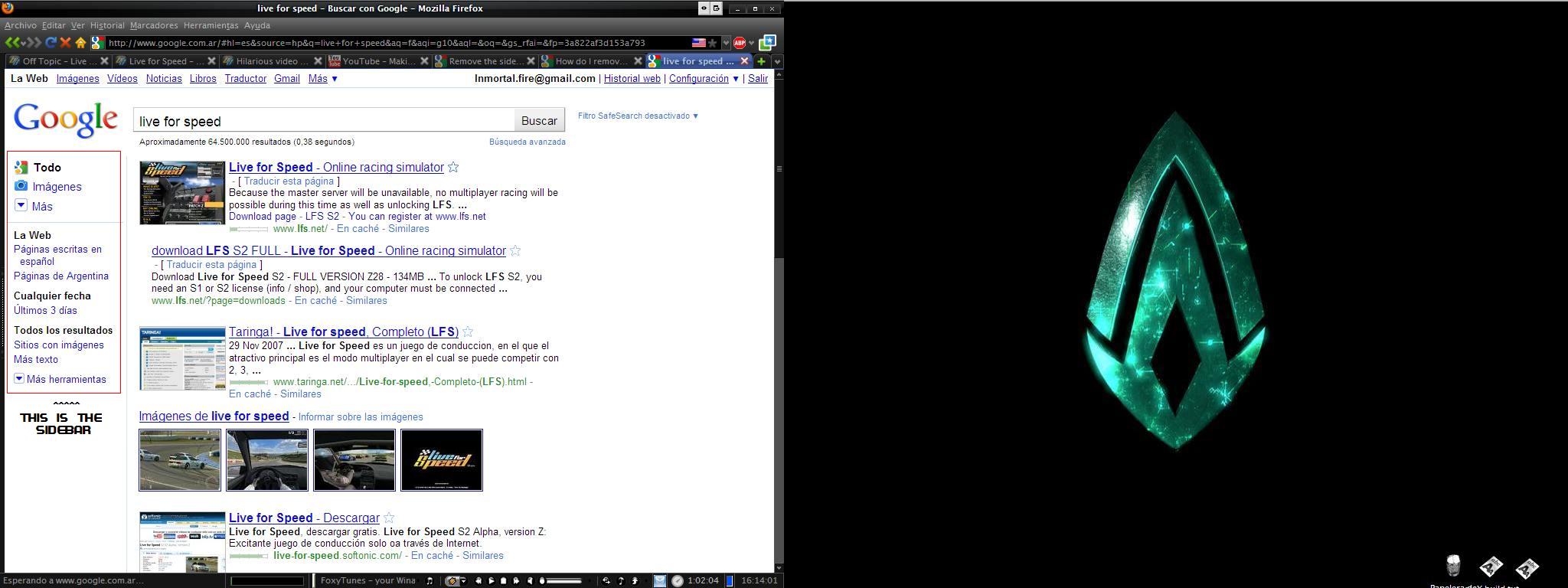
Task: Stop loading with the red X toolbar icon
Action: [65, 43]
